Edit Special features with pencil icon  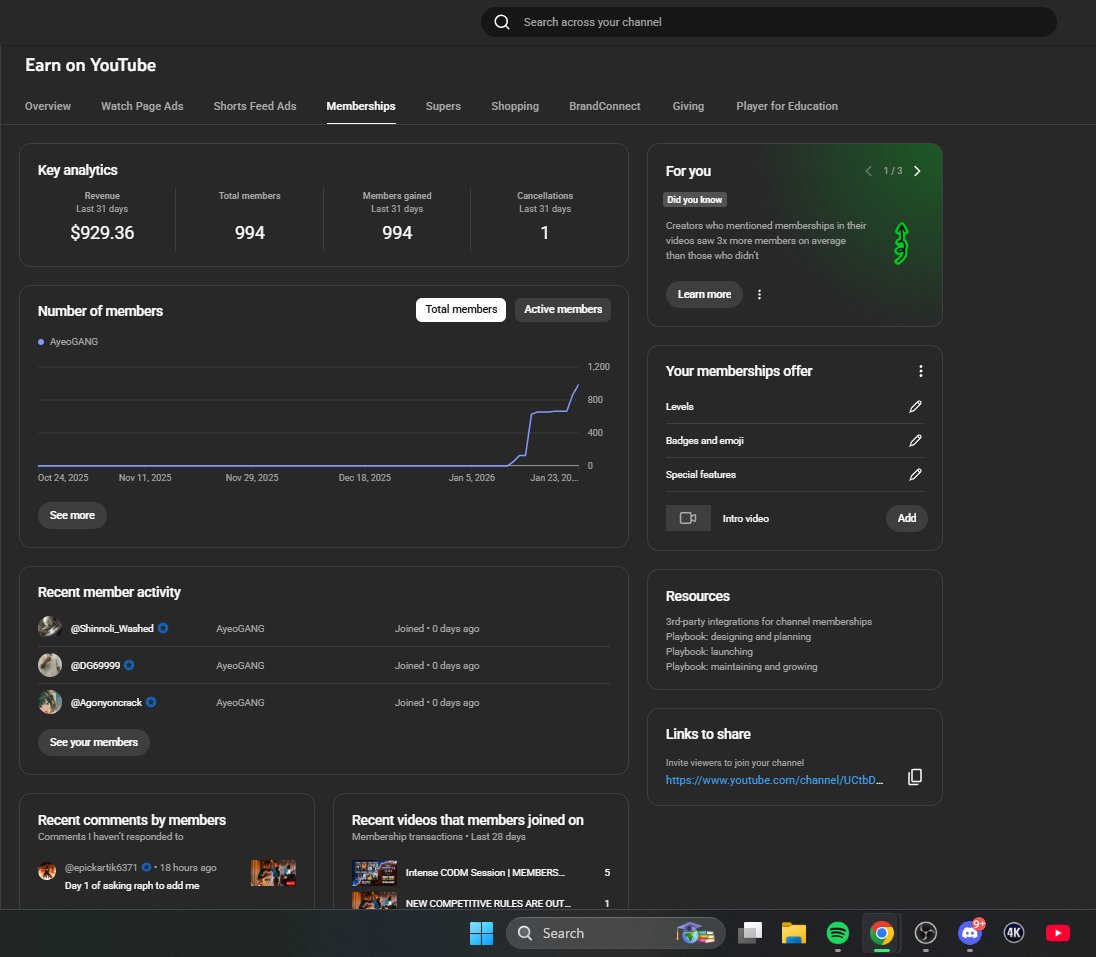915,475
